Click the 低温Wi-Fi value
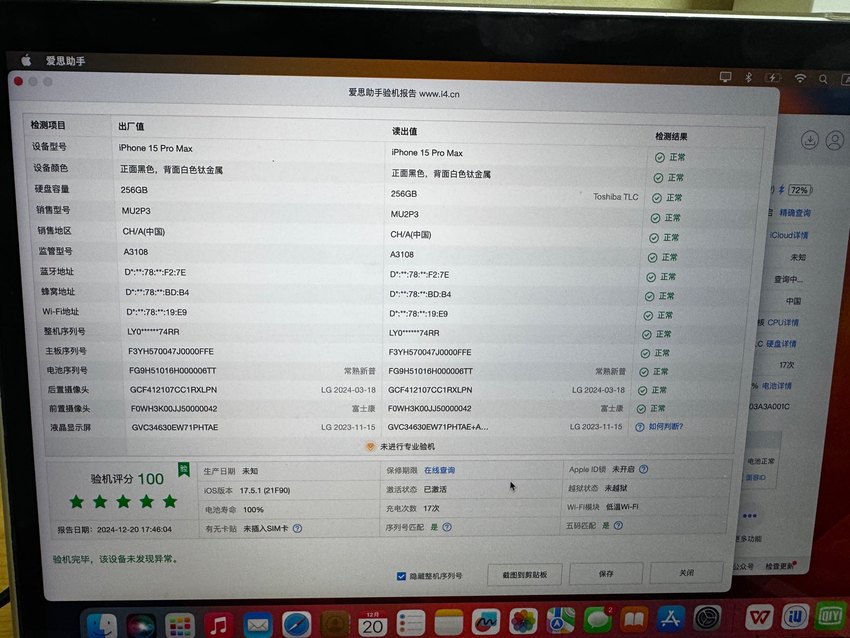The width and height of the screenshot is (850, 638). (x=622, y=507)
